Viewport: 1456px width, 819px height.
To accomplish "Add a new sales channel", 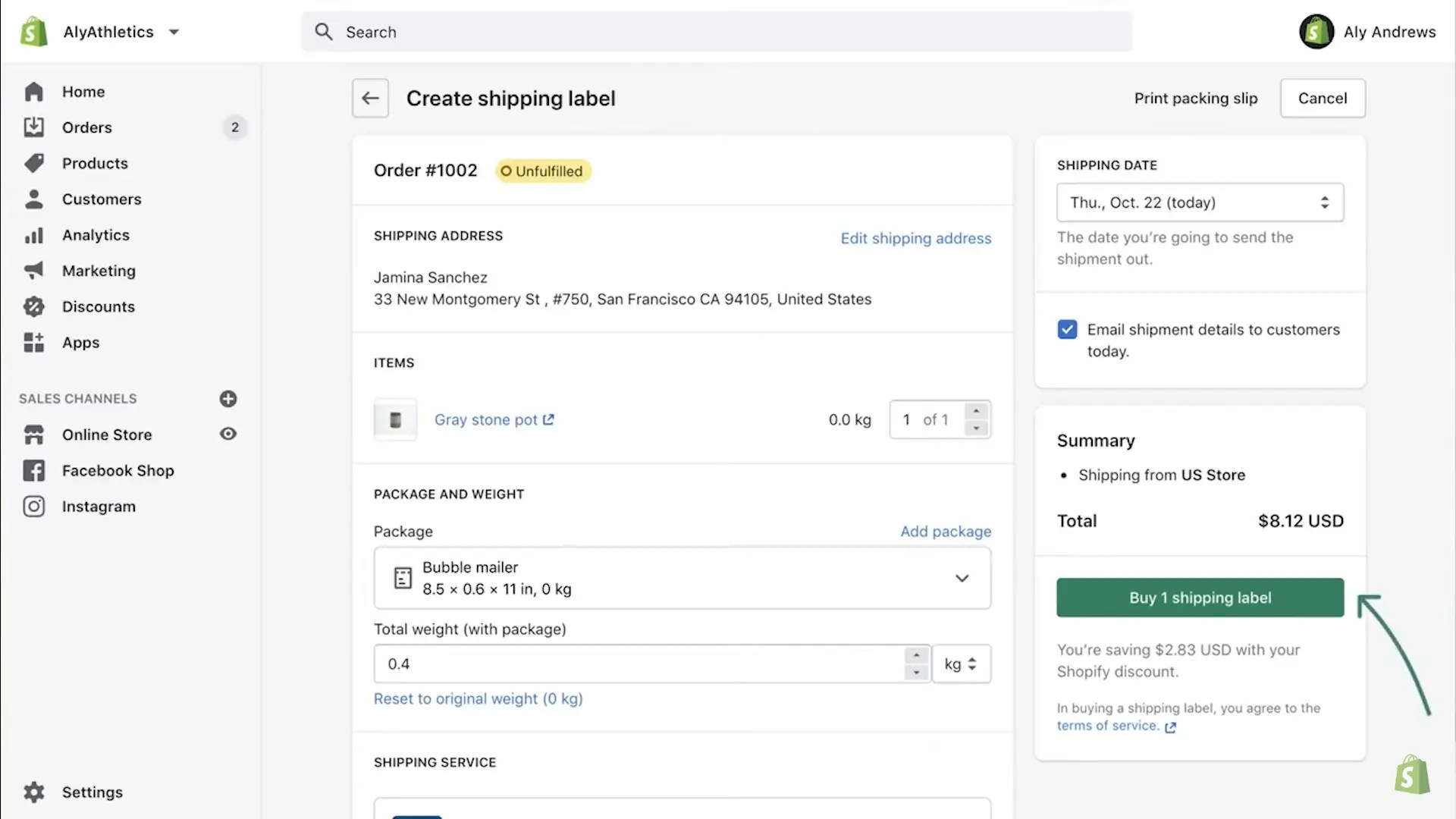I will tap(228, 399).
